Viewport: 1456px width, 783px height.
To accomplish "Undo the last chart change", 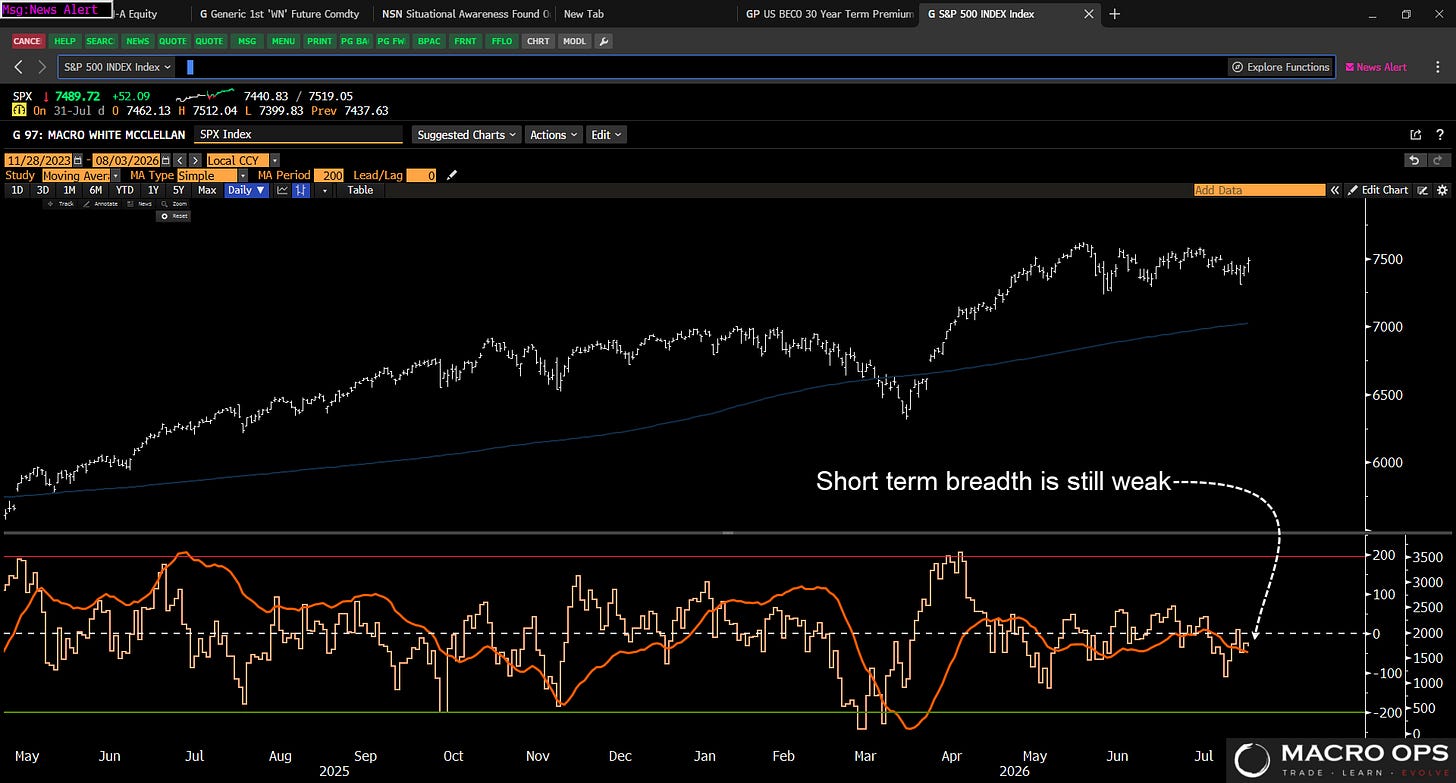I will click(1414, 160).
